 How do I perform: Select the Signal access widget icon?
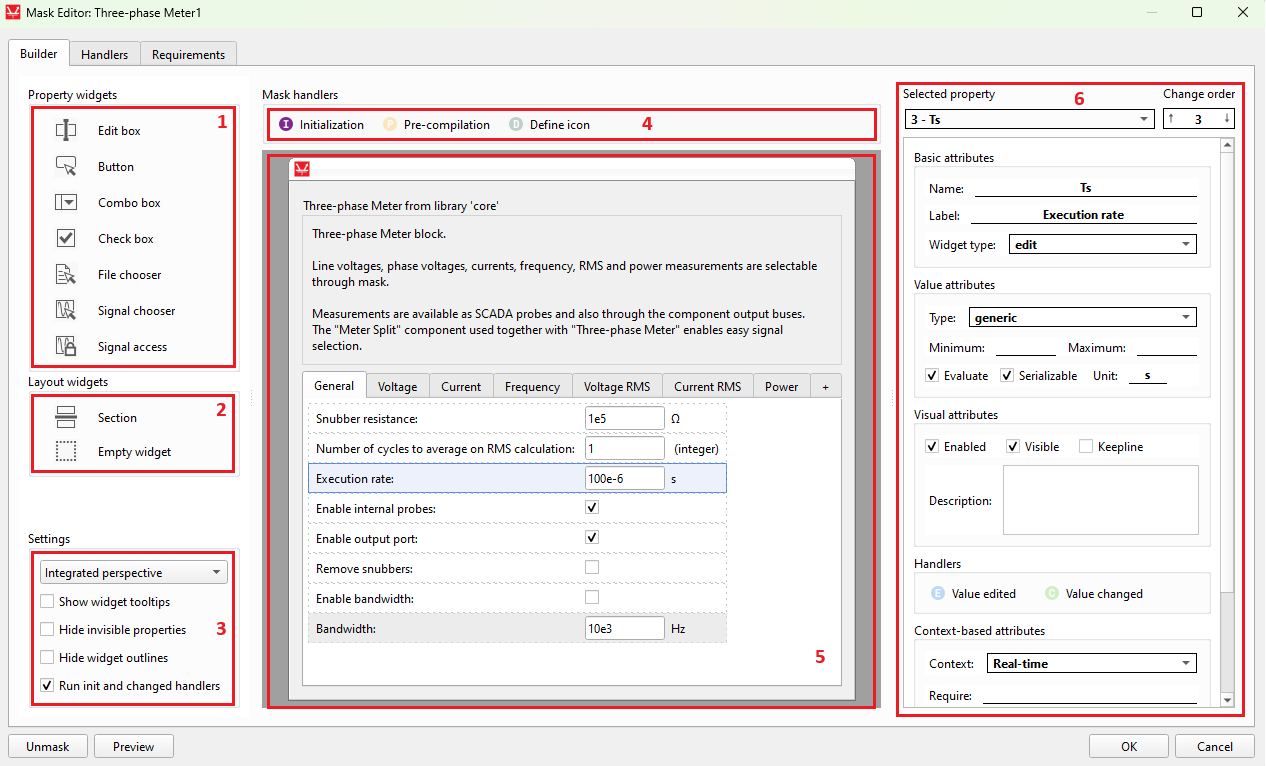tap(66, 347)
